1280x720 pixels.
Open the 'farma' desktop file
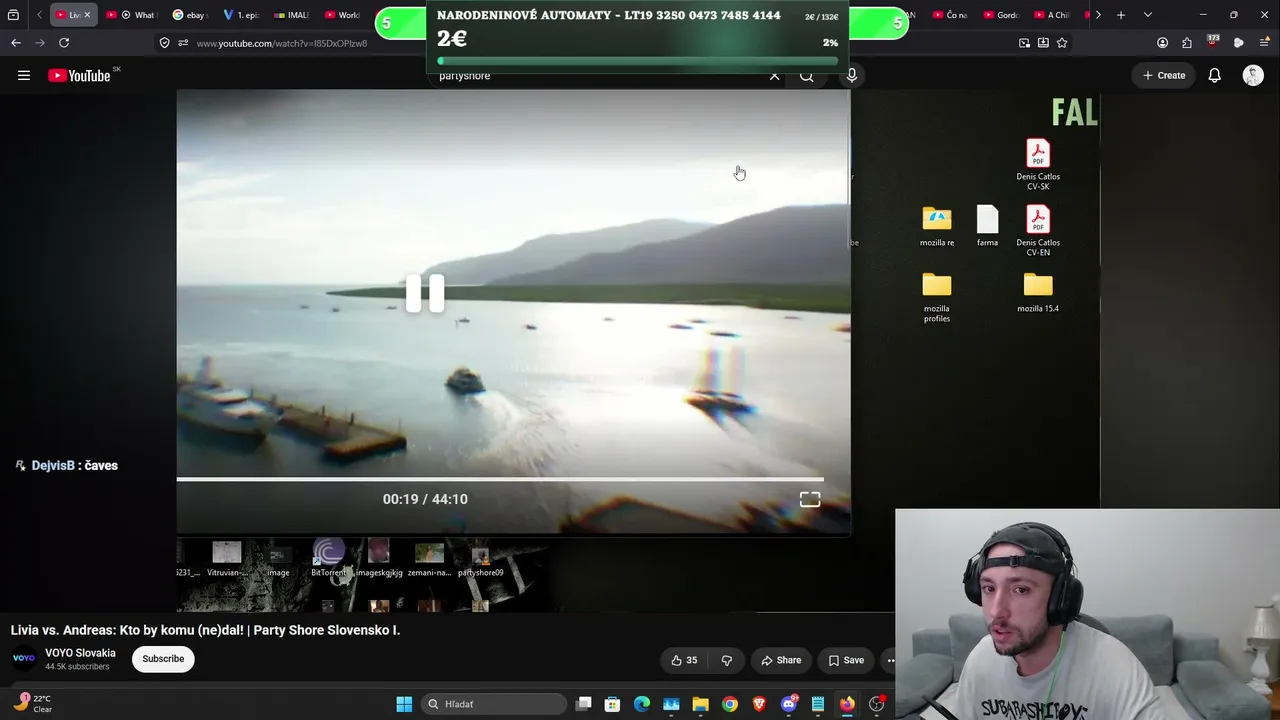987,226
